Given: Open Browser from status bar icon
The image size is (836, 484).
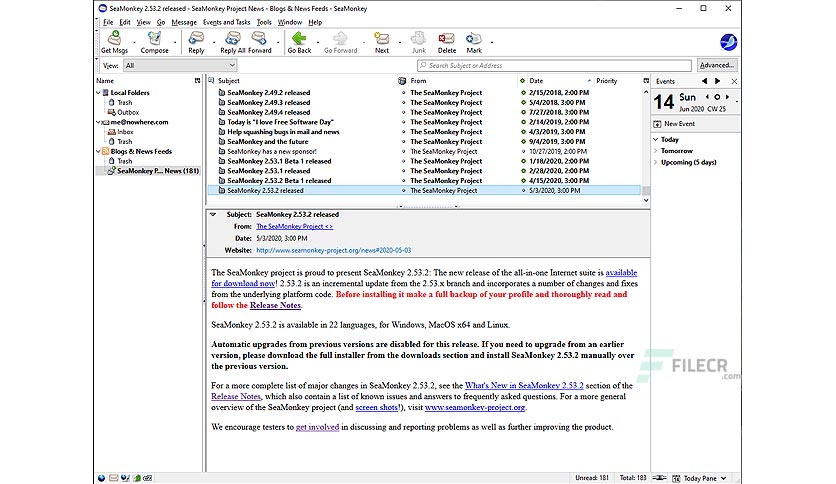Looking at the screenshot, I should 101,478.
